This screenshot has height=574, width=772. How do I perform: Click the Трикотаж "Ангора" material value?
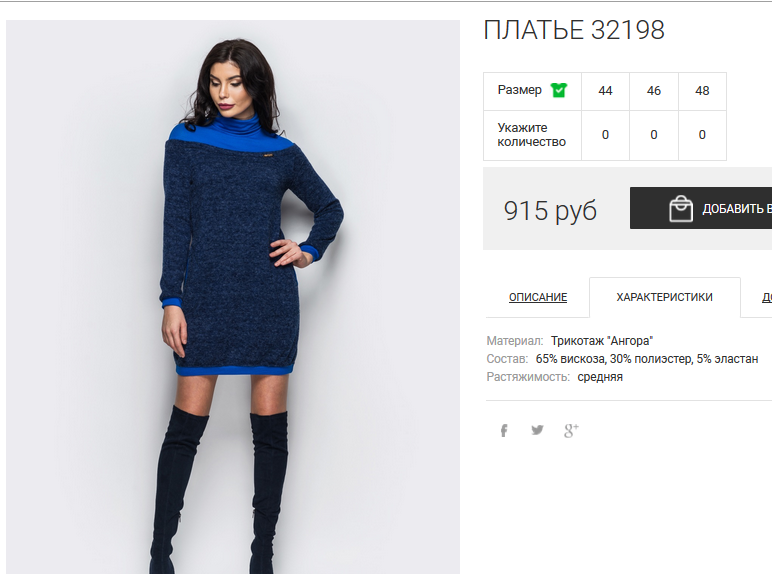click(x=602, y=341)
